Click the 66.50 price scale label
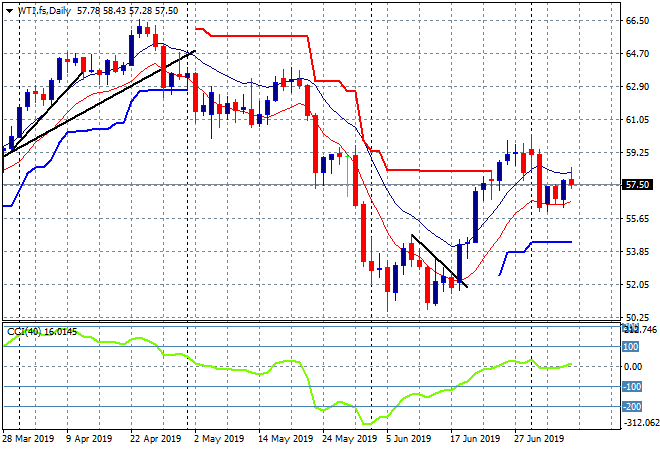The height and width of the screenshot is (450, 660). (x=637, y=21)
